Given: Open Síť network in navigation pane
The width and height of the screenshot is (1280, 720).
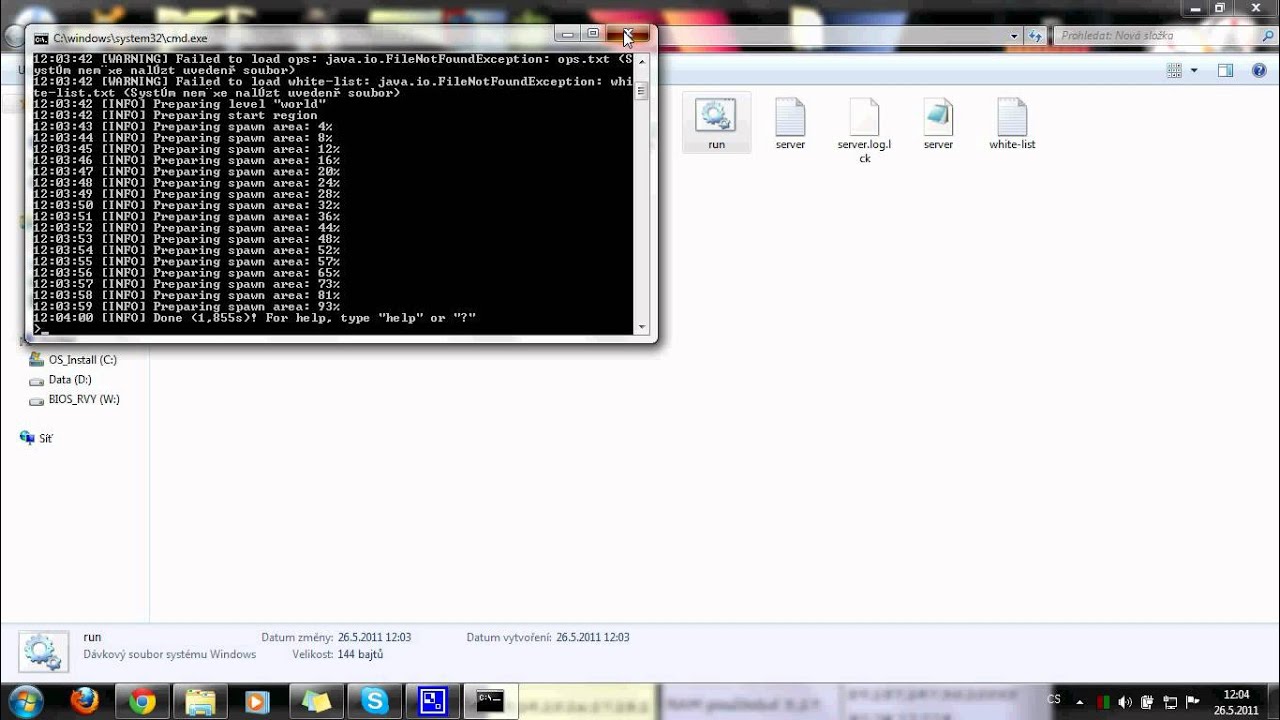Looking at the screenshot, I should [36, 438].
